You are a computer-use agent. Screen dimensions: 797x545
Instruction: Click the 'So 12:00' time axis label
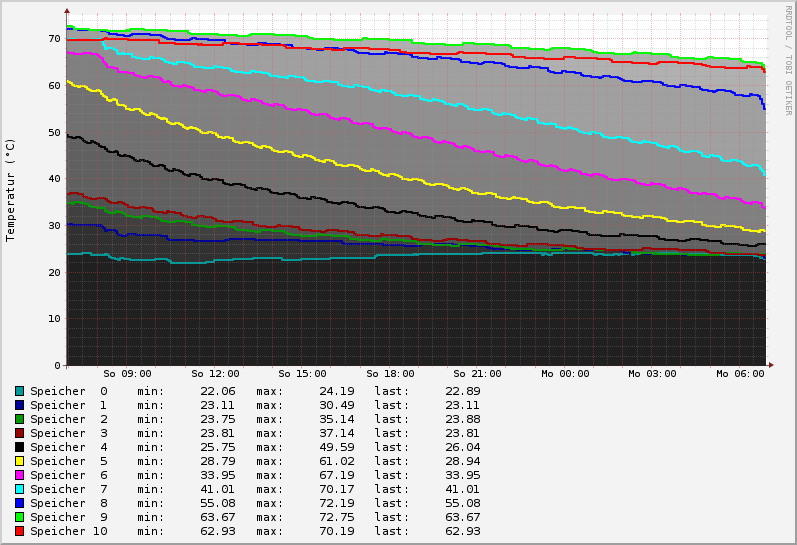215,374
